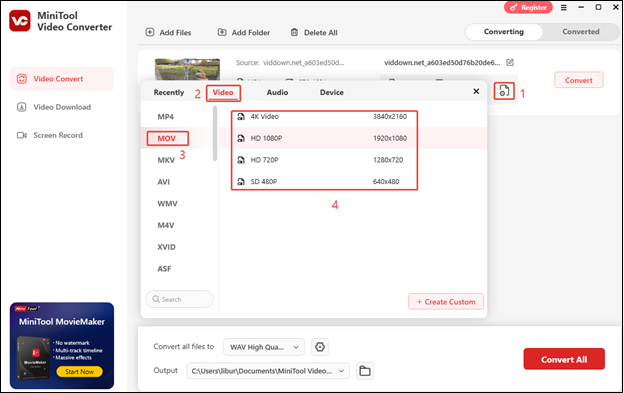The height and width of the screenshot is (393, 624).
Task: Click the Video Download sidebar icon
Action: point(21,107)
